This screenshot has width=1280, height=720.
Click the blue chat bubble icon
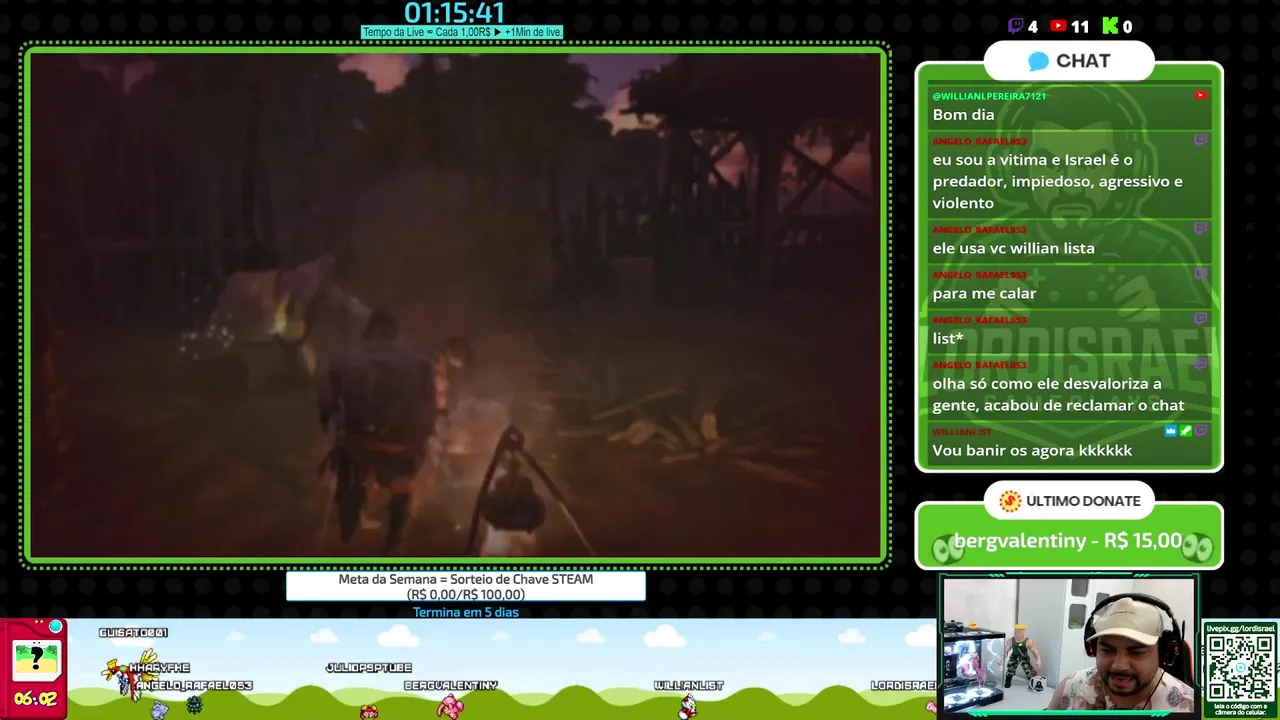pyautogui.click(x=1038, y=61)
